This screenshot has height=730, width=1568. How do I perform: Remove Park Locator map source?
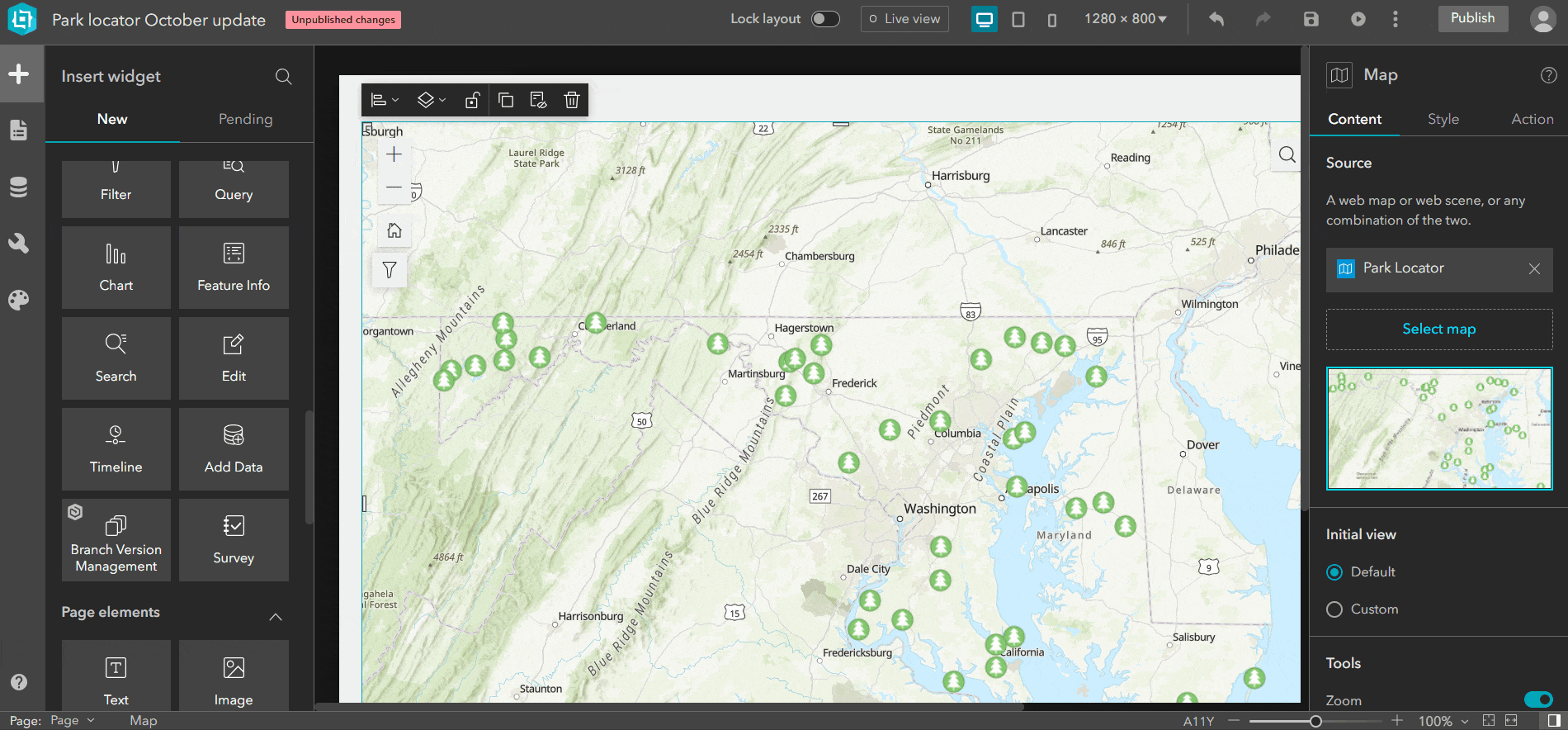1534,268
